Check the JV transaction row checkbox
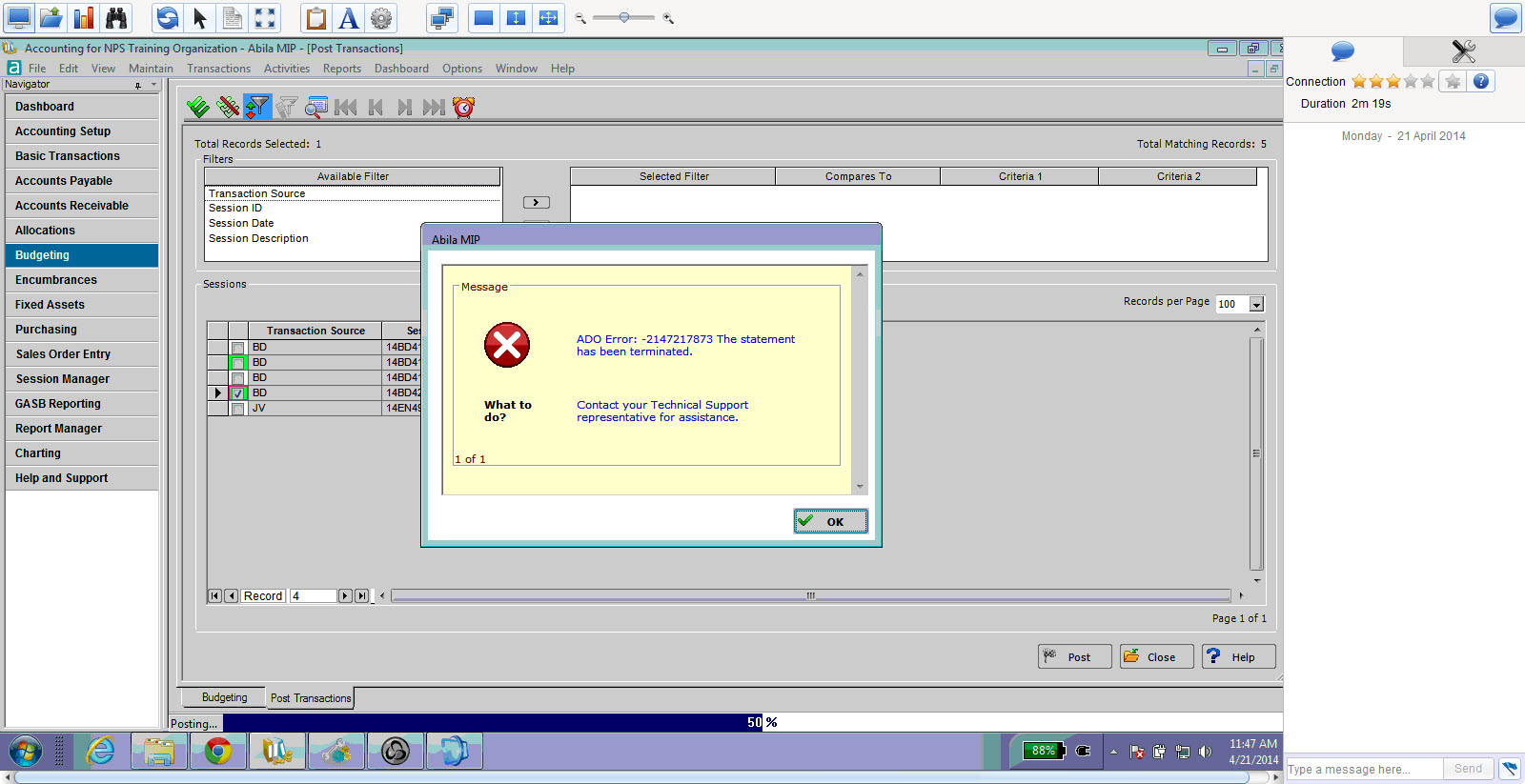This screenshot has width=1525, height=784. [238, 409]
